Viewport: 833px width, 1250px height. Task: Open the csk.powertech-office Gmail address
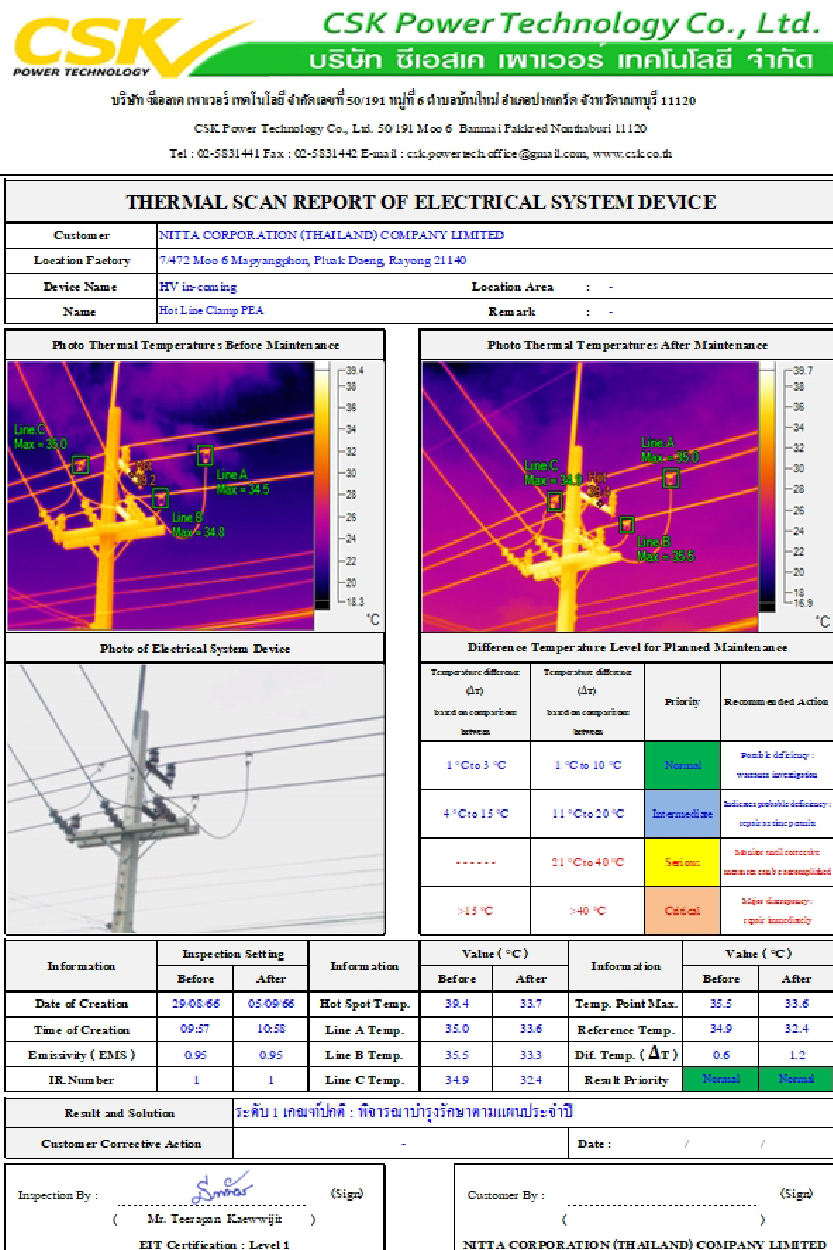tap(496, 154)
